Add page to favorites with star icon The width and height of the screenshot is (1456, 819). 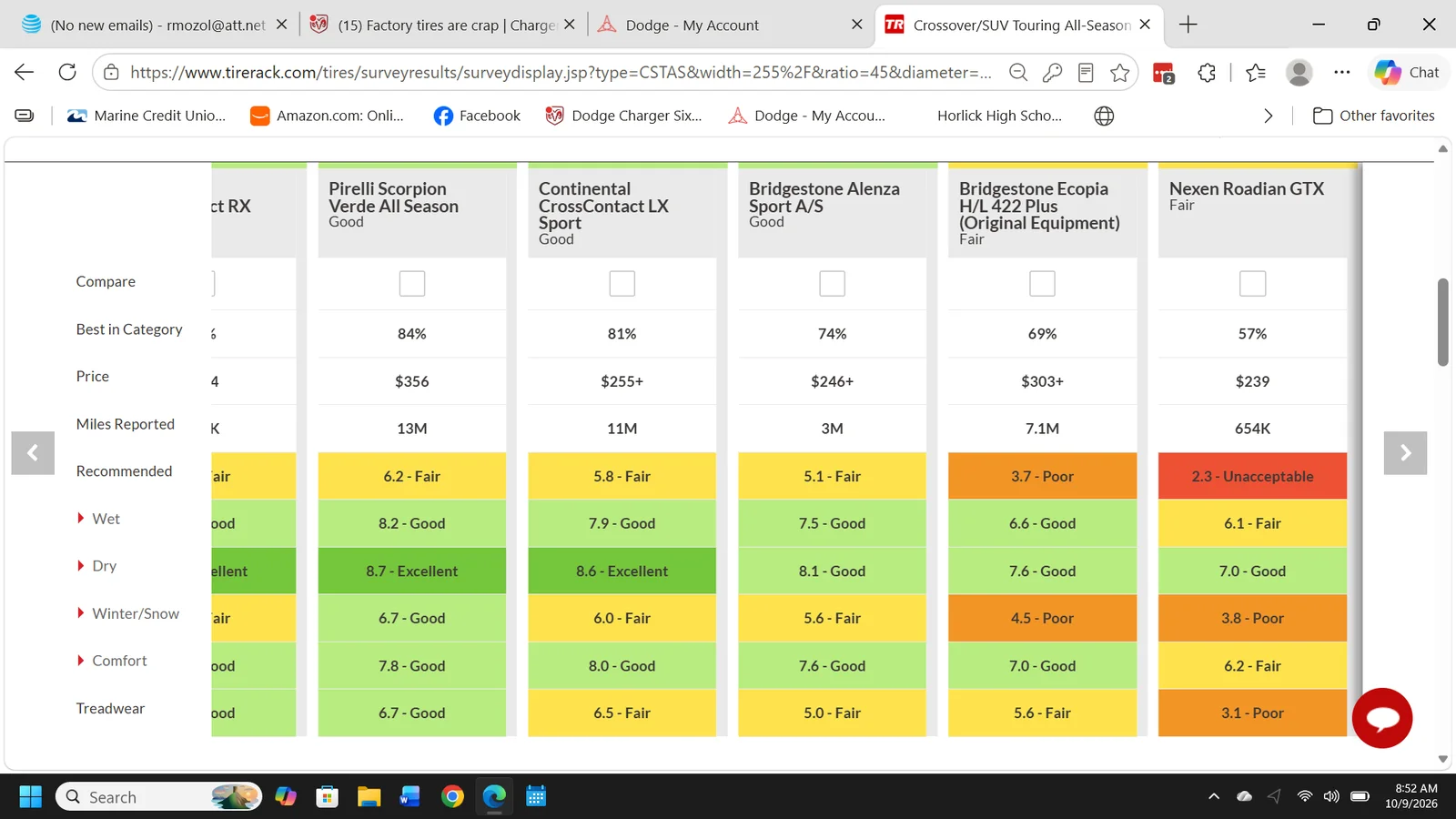(1120, 73)
